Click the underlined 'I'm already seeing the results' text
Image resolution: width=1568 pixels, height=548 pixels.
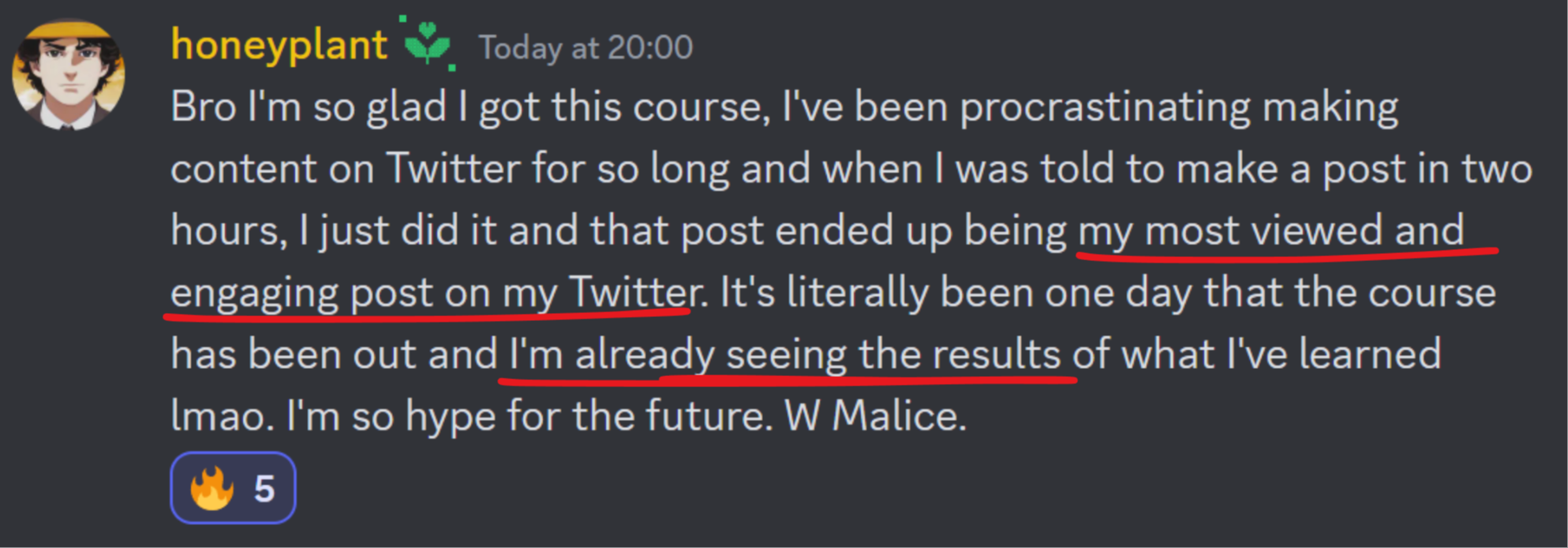click(785, 354)
